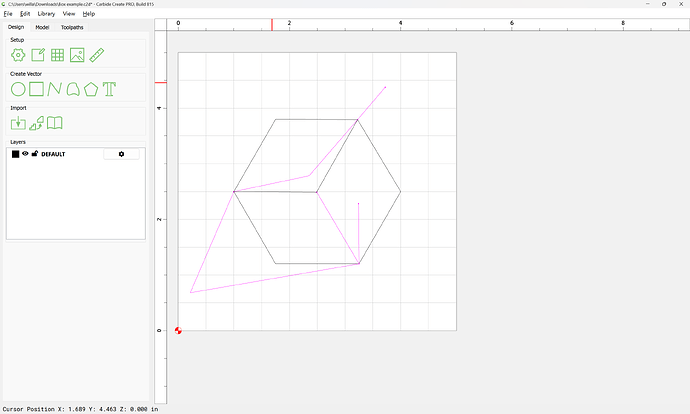Close the Carbide Create window
Image resolution: width=690 pixels, height=414 pixels.
coord(681,4)
